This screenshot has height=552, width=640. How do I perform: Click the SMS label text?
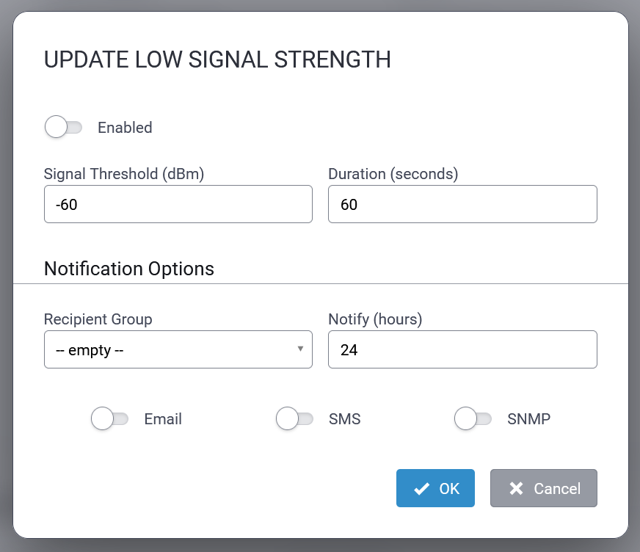pos(345,419)
